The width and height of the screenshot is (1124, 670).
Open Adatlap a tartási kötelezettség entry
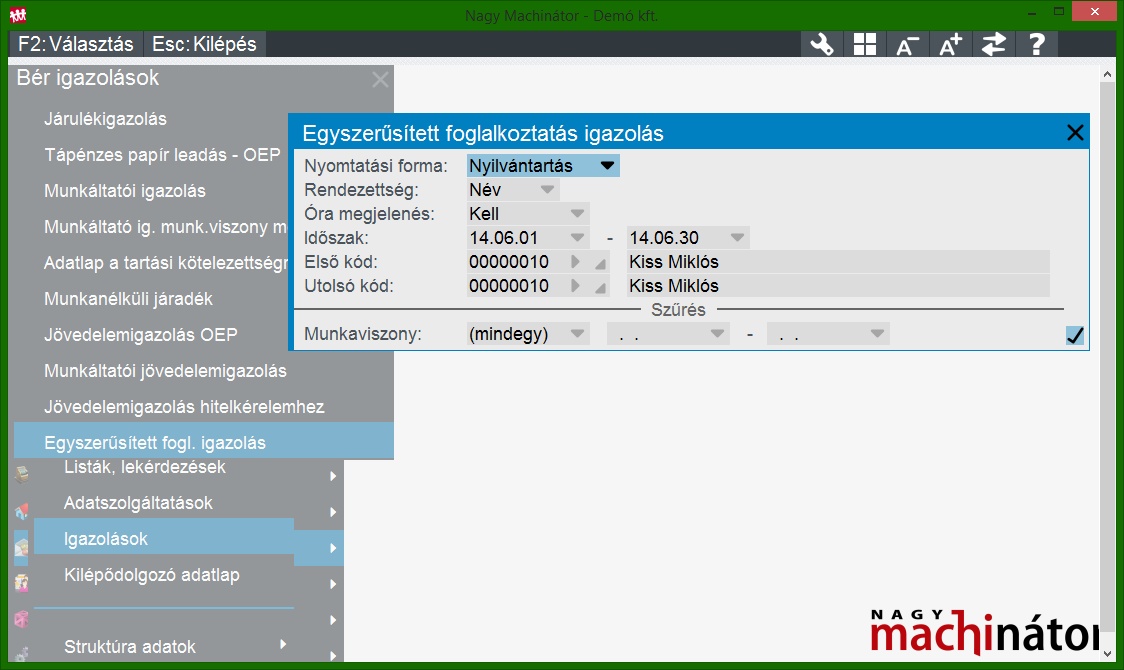coord(166,263)
